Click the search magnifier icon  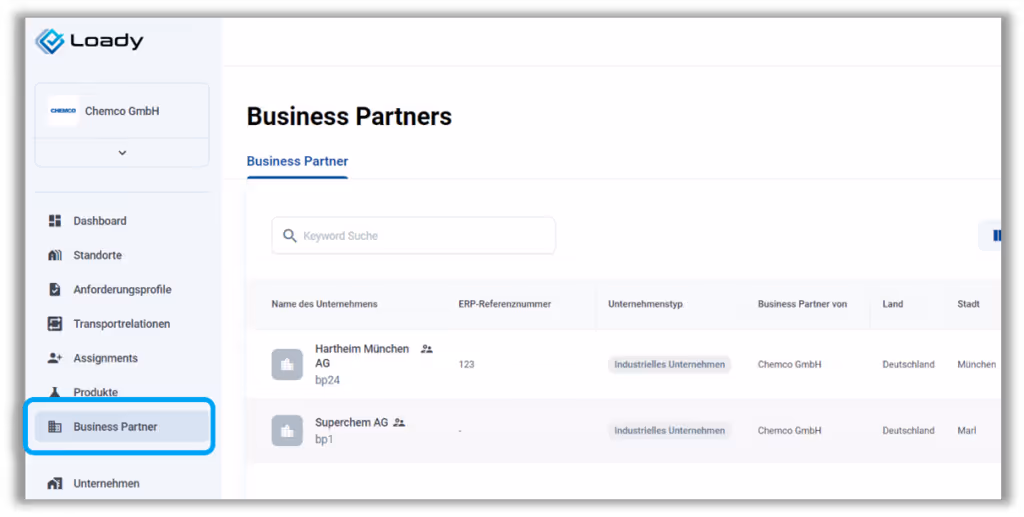(x=289, y=236)
